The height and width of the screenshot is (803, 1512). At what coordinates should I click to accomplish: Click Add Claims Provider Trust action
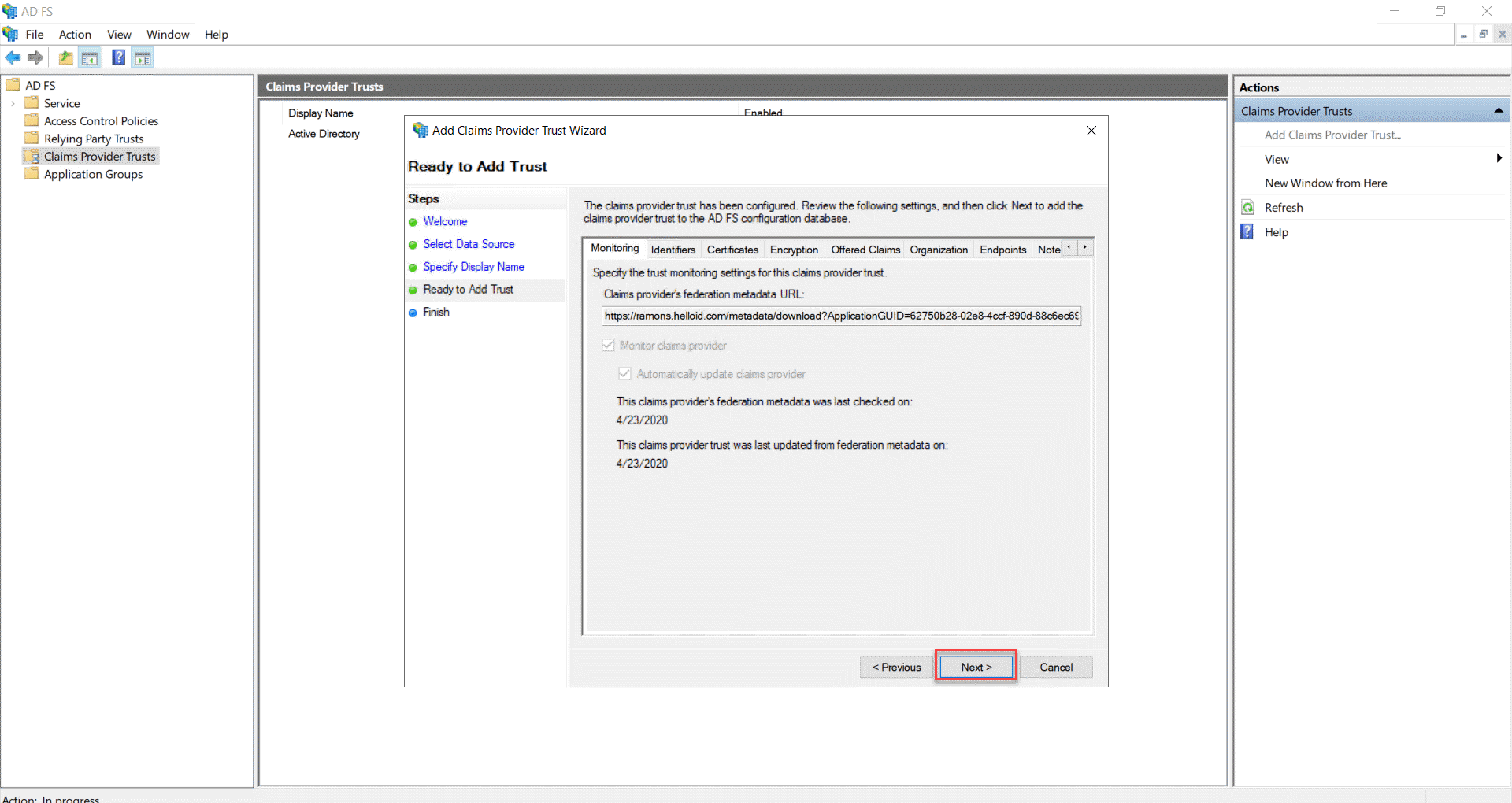1332,135
